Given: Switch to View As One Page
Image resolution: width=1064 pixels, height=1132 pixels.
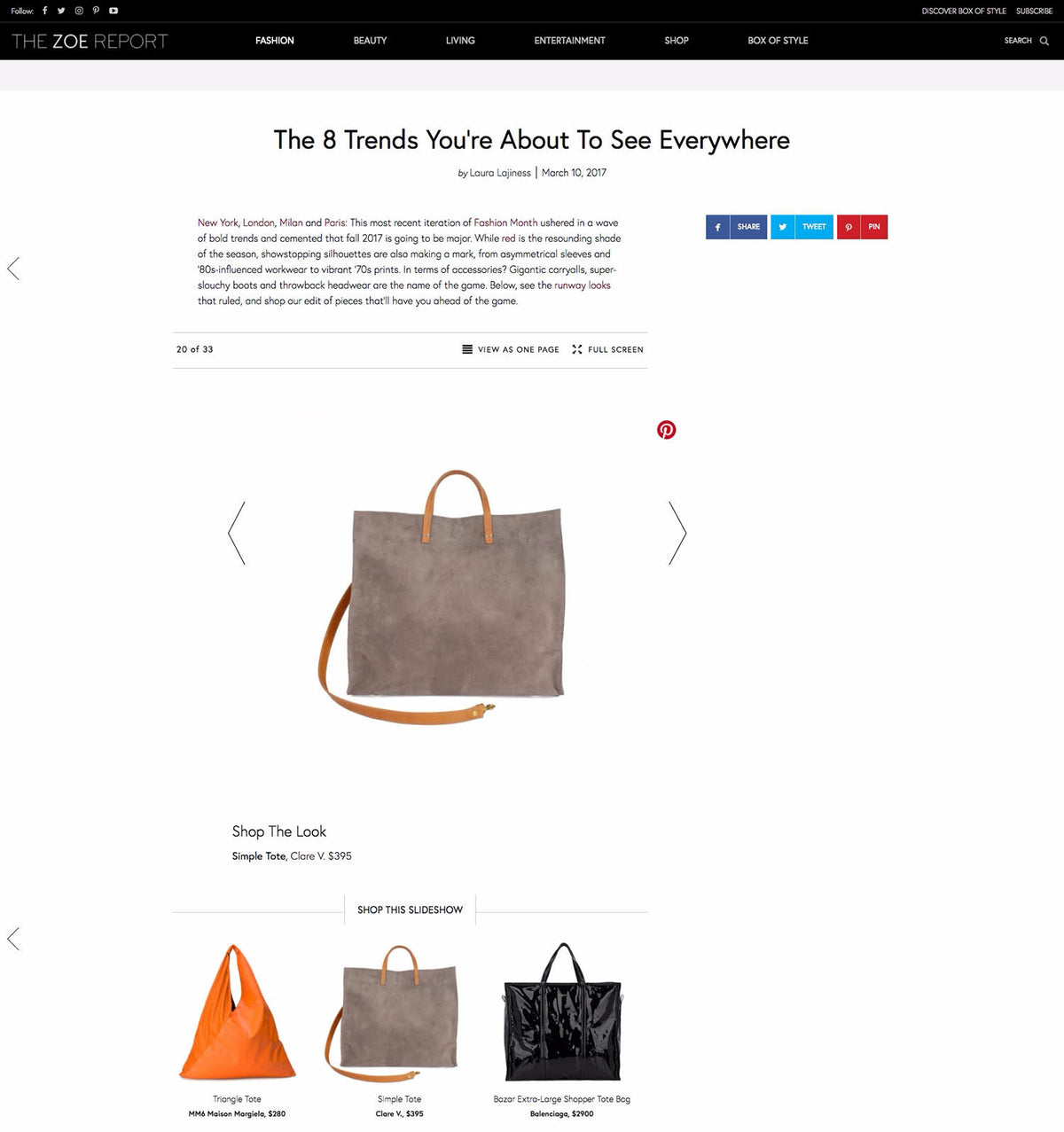Looking at the screenshot, I should (511, 349).
